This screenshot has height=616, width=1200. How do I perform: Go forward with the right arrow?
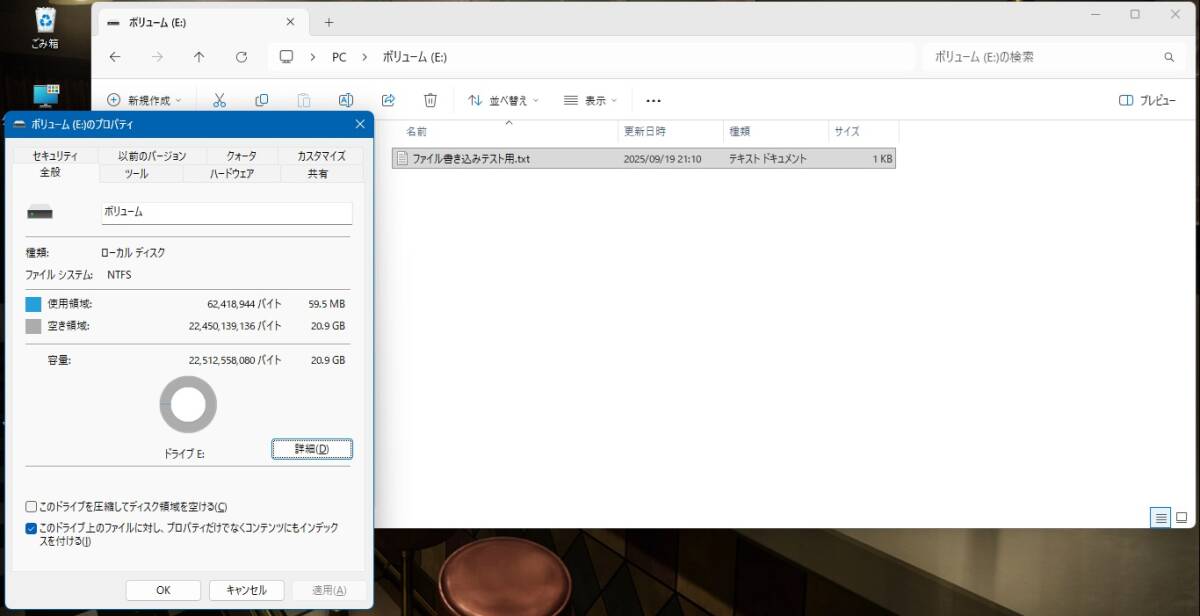coord(157,57)
